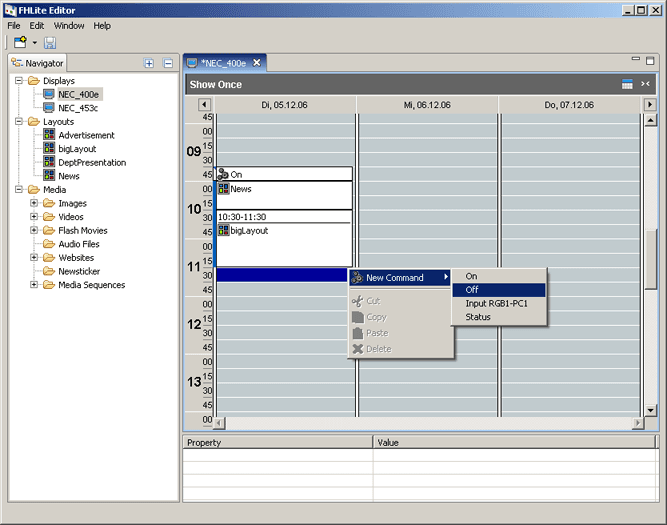This screenshot has width=667, height=525.
Task: Close the NEC_400e editor tab
Action: [x=256, y=63]
